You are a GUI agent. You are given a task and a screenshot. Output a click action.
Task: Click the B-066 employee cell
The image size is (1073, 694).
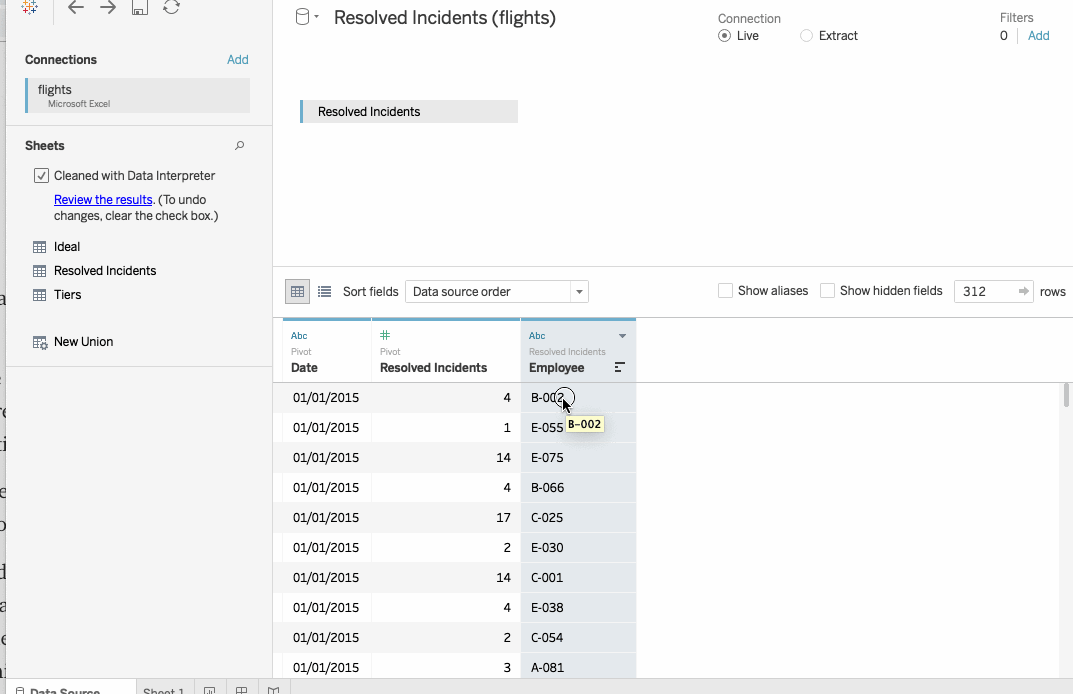click(x=578, y=488)
